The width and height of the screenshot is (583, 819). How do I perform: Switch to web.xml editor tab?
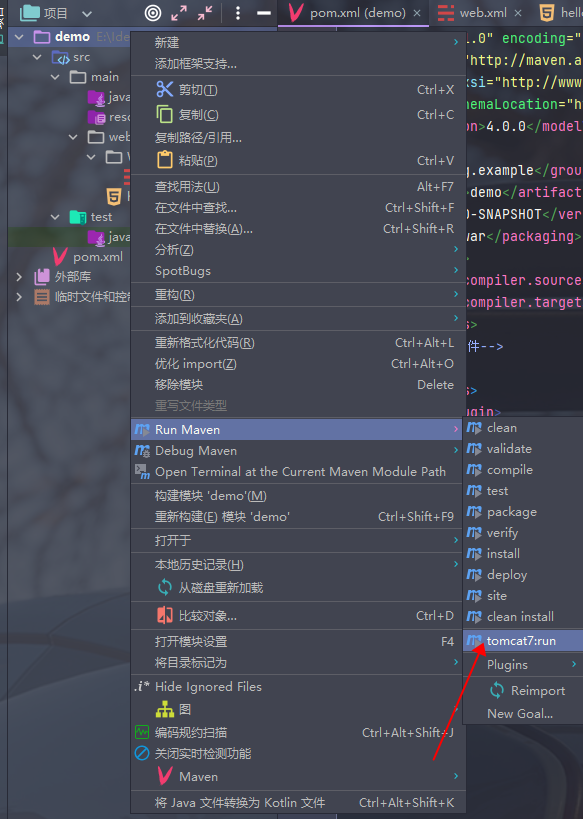[483, 13]
